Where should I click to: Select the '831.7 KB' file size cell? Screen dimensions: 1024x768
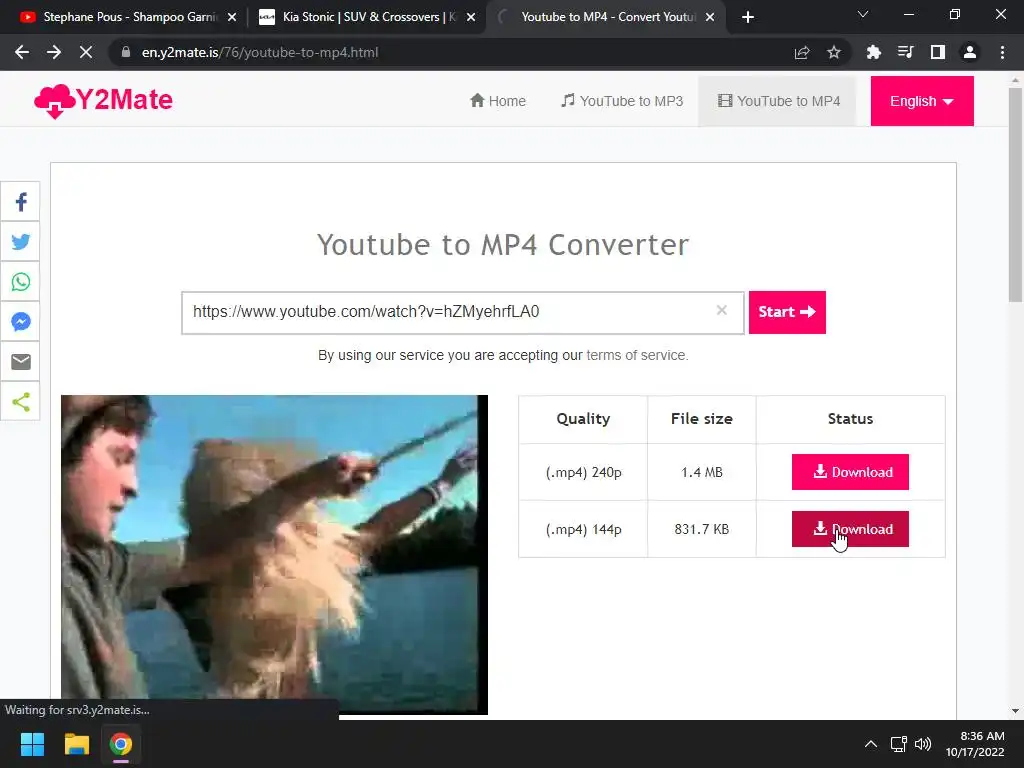tap(702, 529)
